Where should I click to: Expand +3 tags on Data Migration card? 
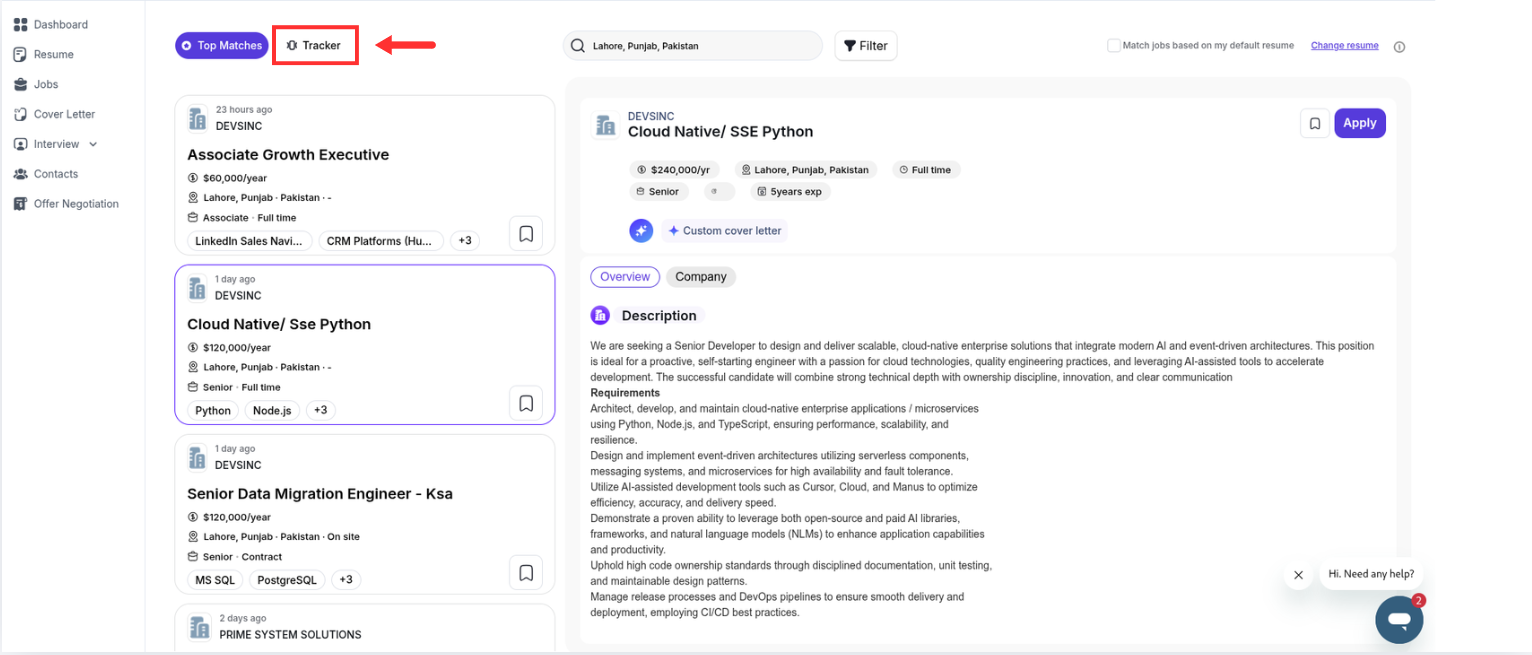click(346, 580)
